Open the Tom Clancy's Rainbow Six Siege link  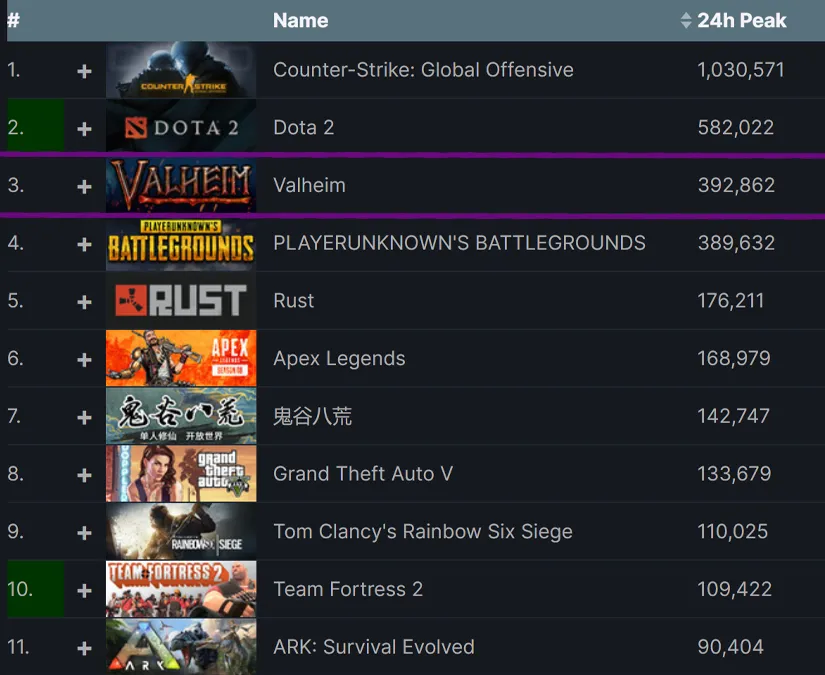coord(423,532)
